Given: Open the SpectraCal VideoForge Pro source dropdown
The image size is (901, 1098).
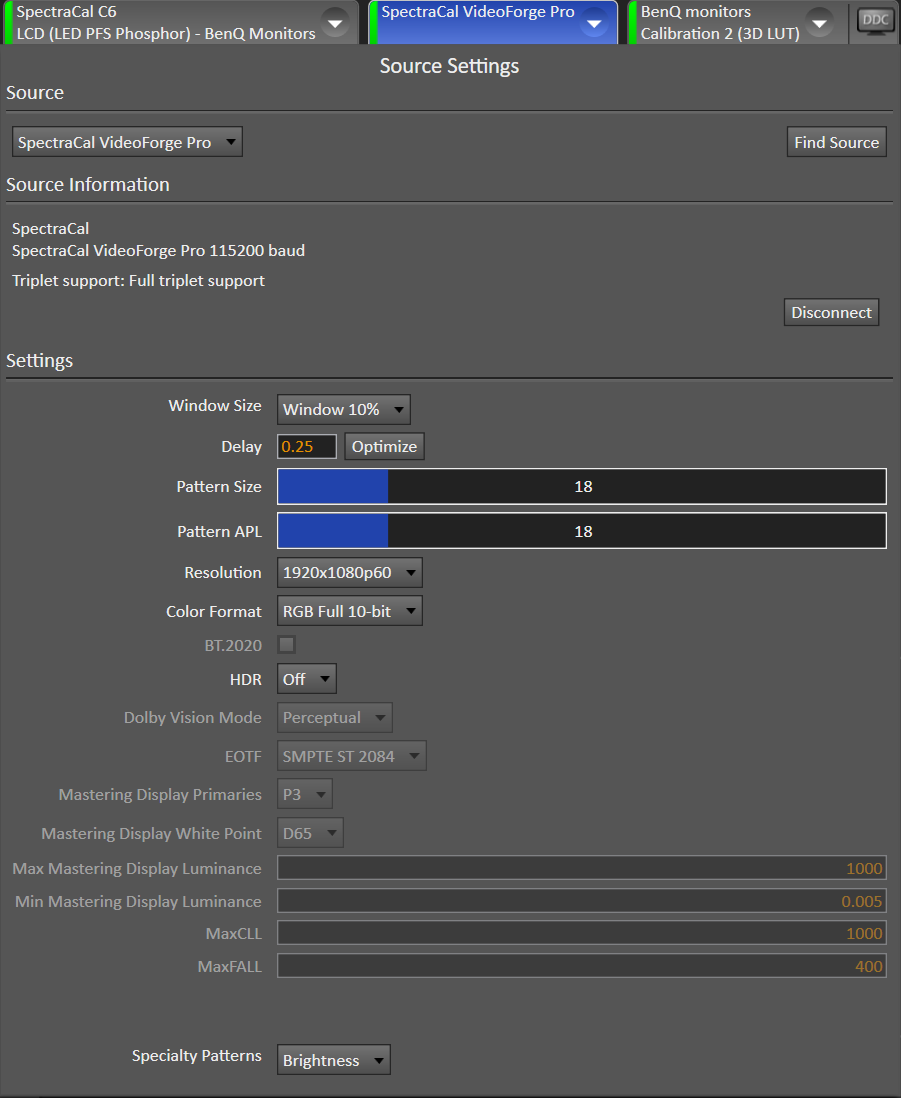Looking at the screenshot, I should [x=127, y=142].
